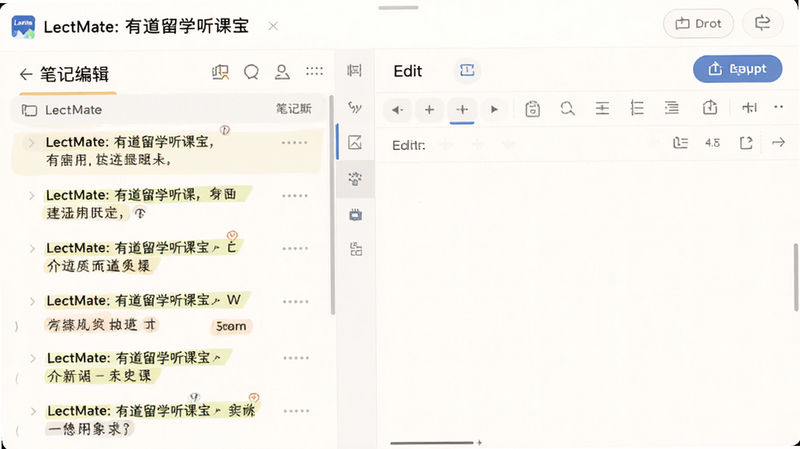Select the LectMate folder row
800x449 pixels.
click(168, 109)
